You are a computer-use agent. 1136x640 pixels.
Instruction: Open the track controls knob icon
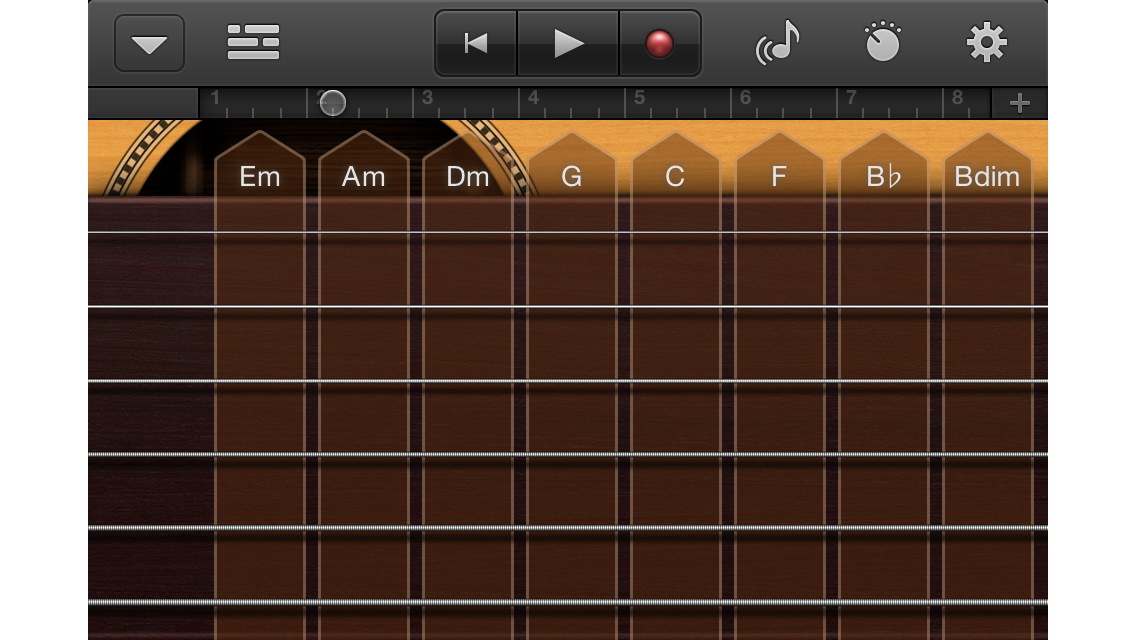point(883,42)
